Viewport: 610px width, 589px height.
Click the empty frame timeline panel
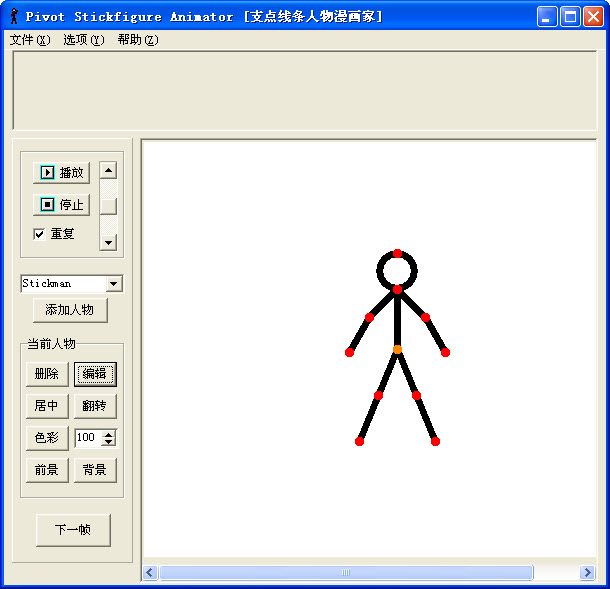click(305, 90)
